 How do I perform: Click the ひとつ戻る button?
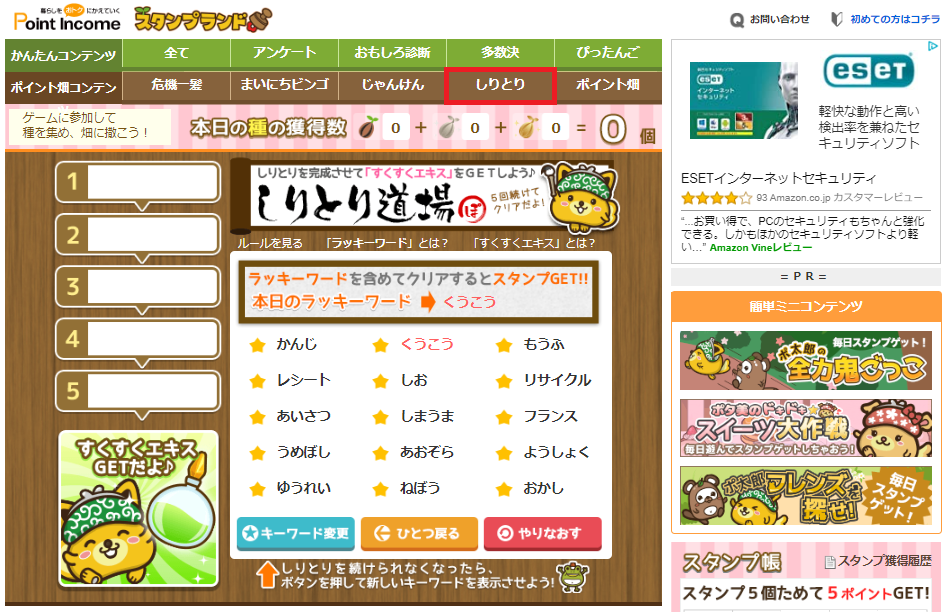[419, 534]
